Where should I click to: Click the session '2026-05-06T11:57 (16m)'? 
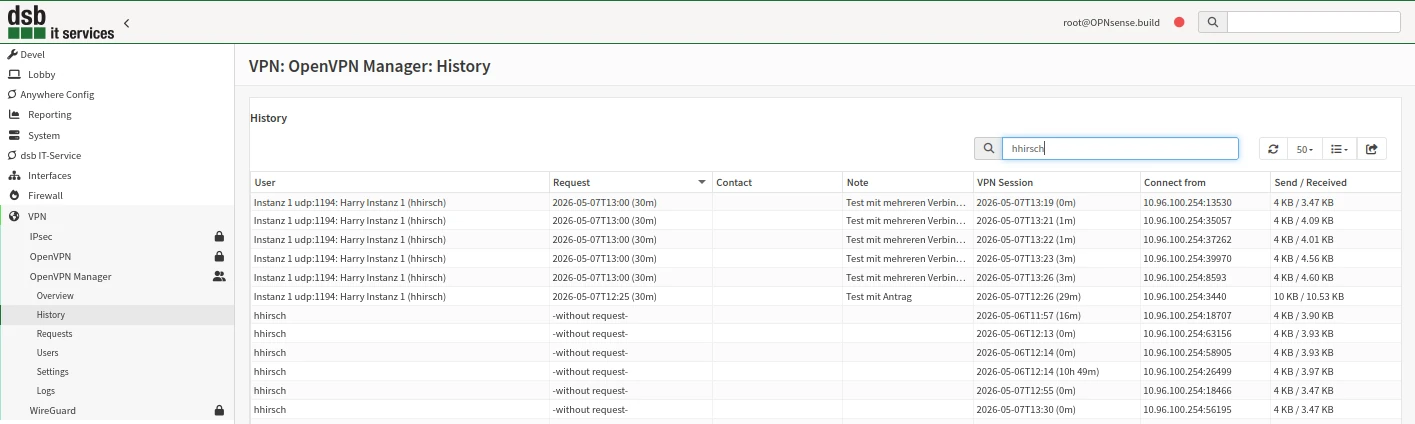[x=1029, y=315]
